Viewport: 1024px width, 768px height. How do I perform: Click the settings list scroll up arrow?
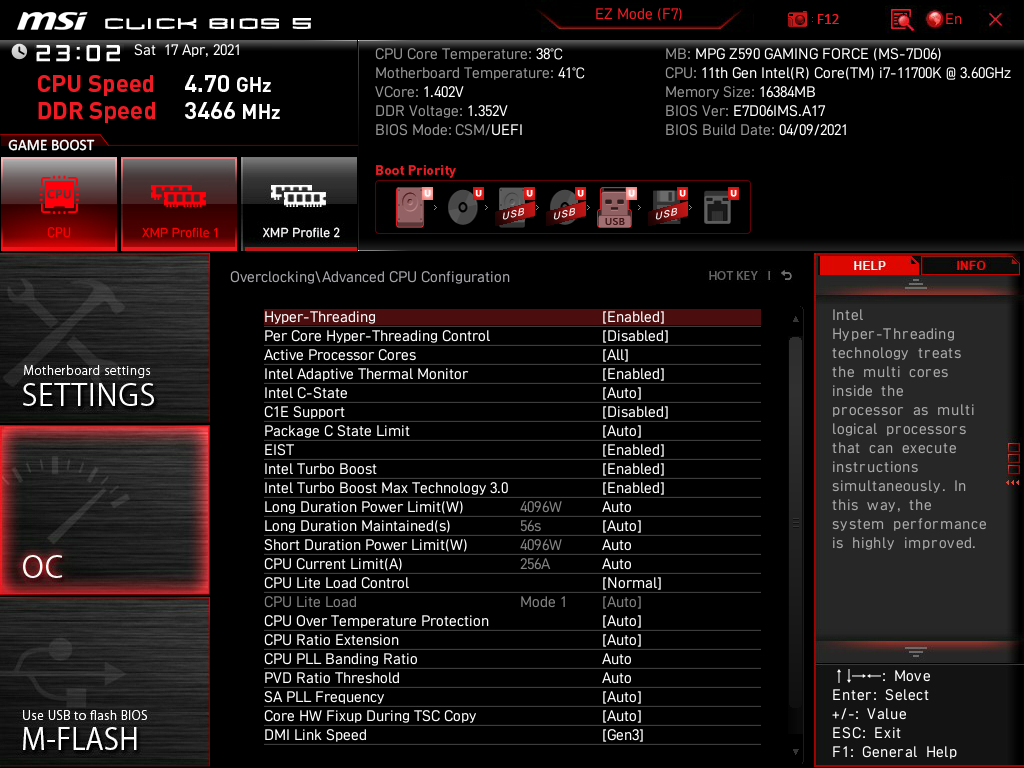795,319
